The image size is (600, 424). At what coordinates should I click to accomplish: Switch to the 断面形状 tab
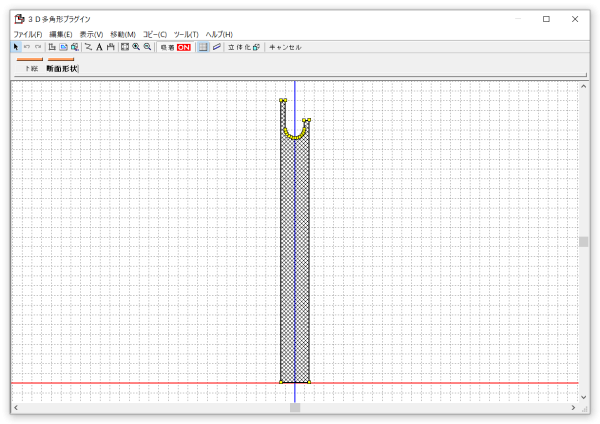coord(61,69)
